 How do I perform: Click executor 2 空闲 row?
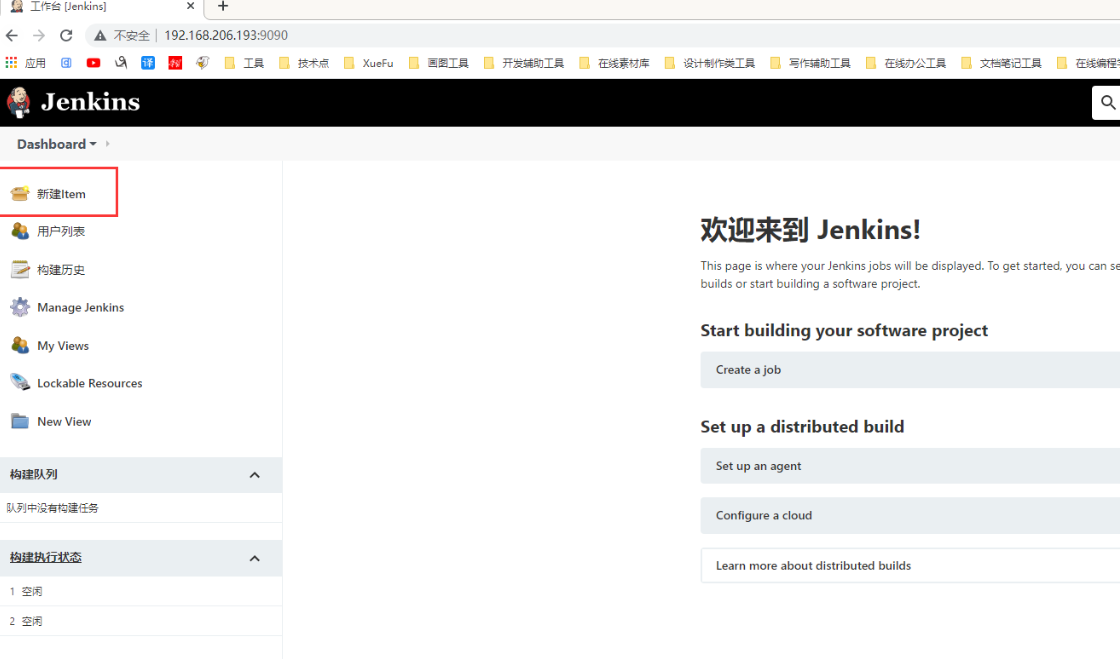click(141, 621)
